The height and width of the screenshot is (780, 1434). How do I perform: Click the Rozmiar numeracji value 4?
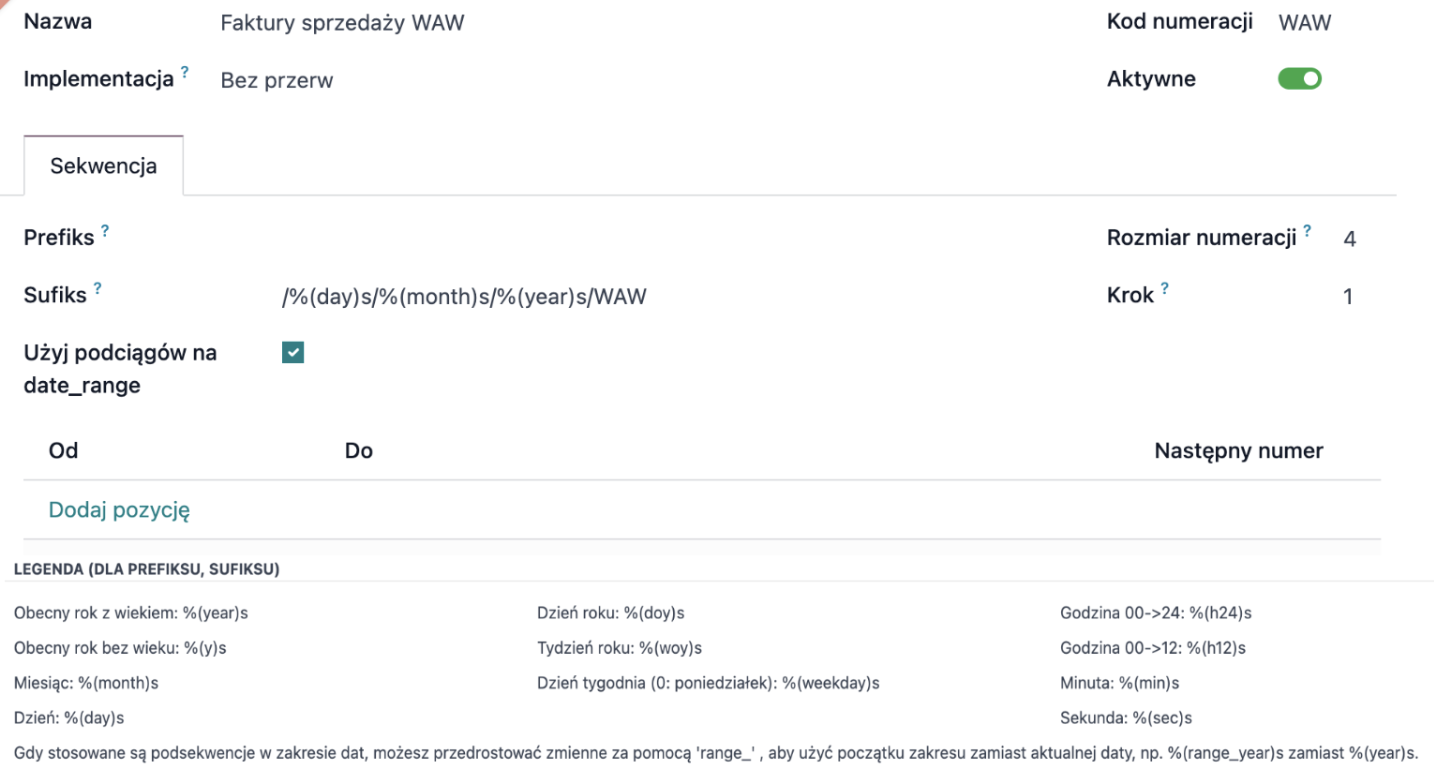pos(1349,240)
